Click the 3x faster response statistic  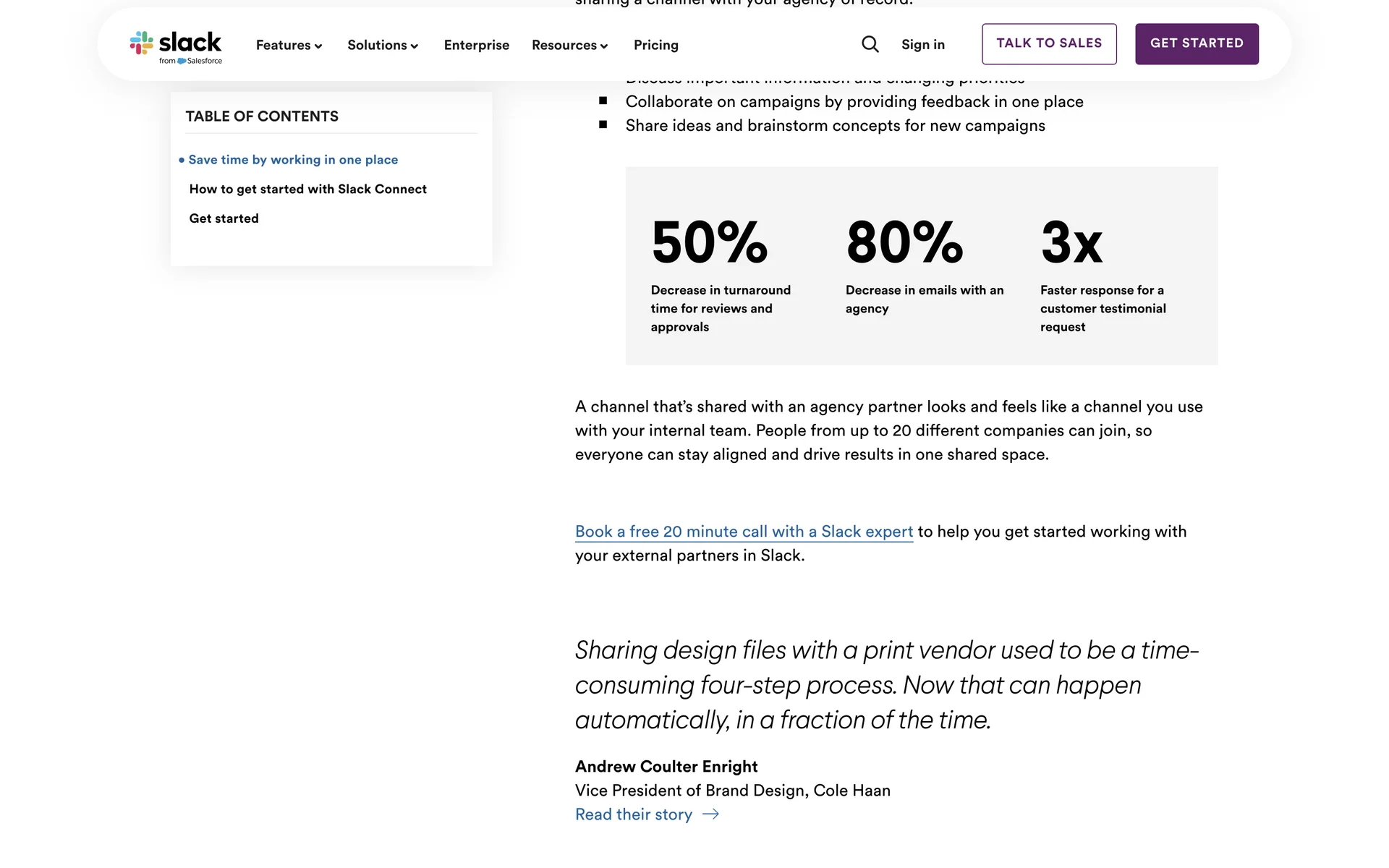click(1071, 243)
